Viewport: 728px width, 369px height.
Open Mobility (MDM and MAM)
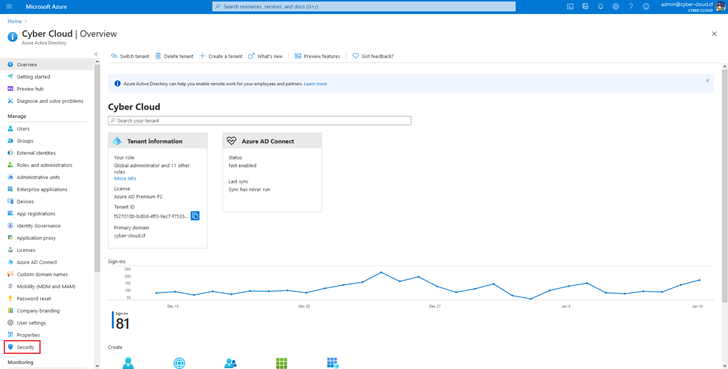click(x=47, y=286)
